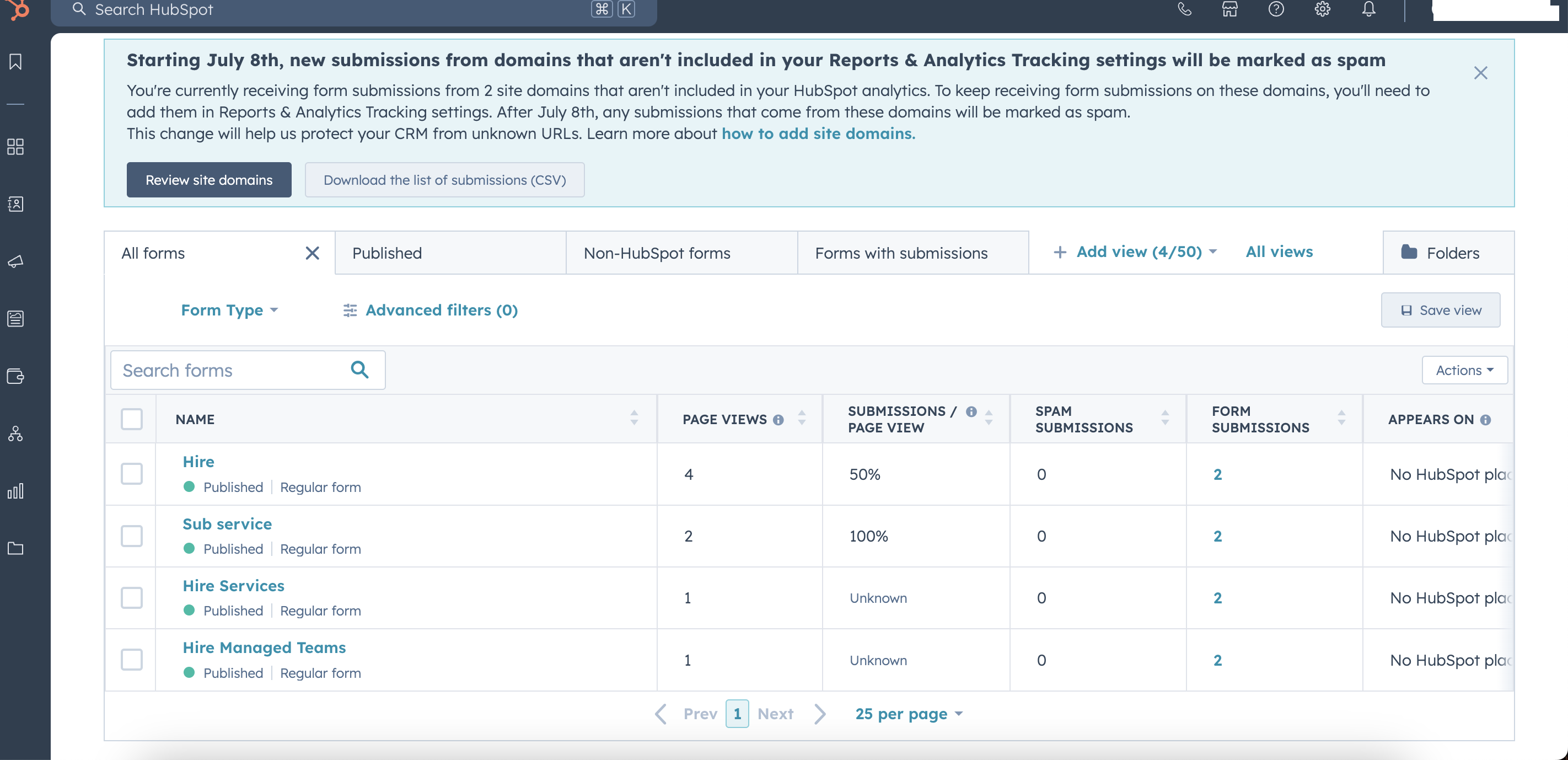
Task: Click the Save view button
Action: 1440,310
